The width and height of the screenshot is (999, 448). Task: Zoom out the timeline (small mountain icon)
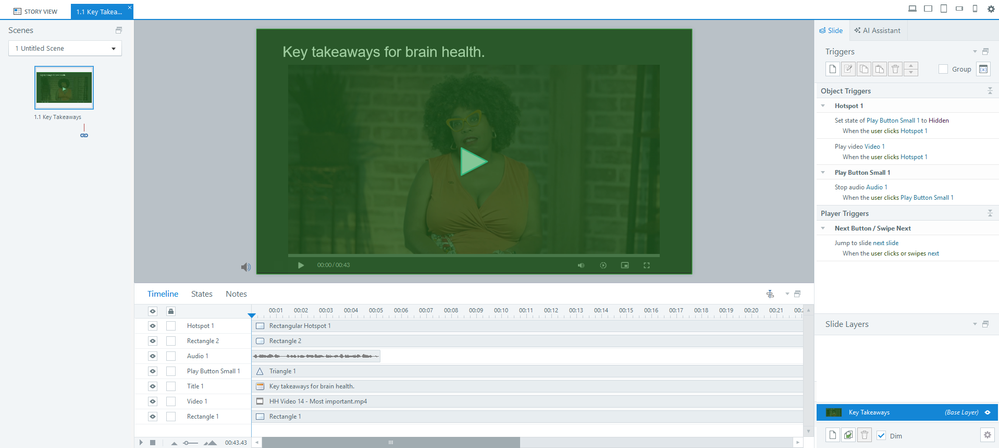(174, 443)
